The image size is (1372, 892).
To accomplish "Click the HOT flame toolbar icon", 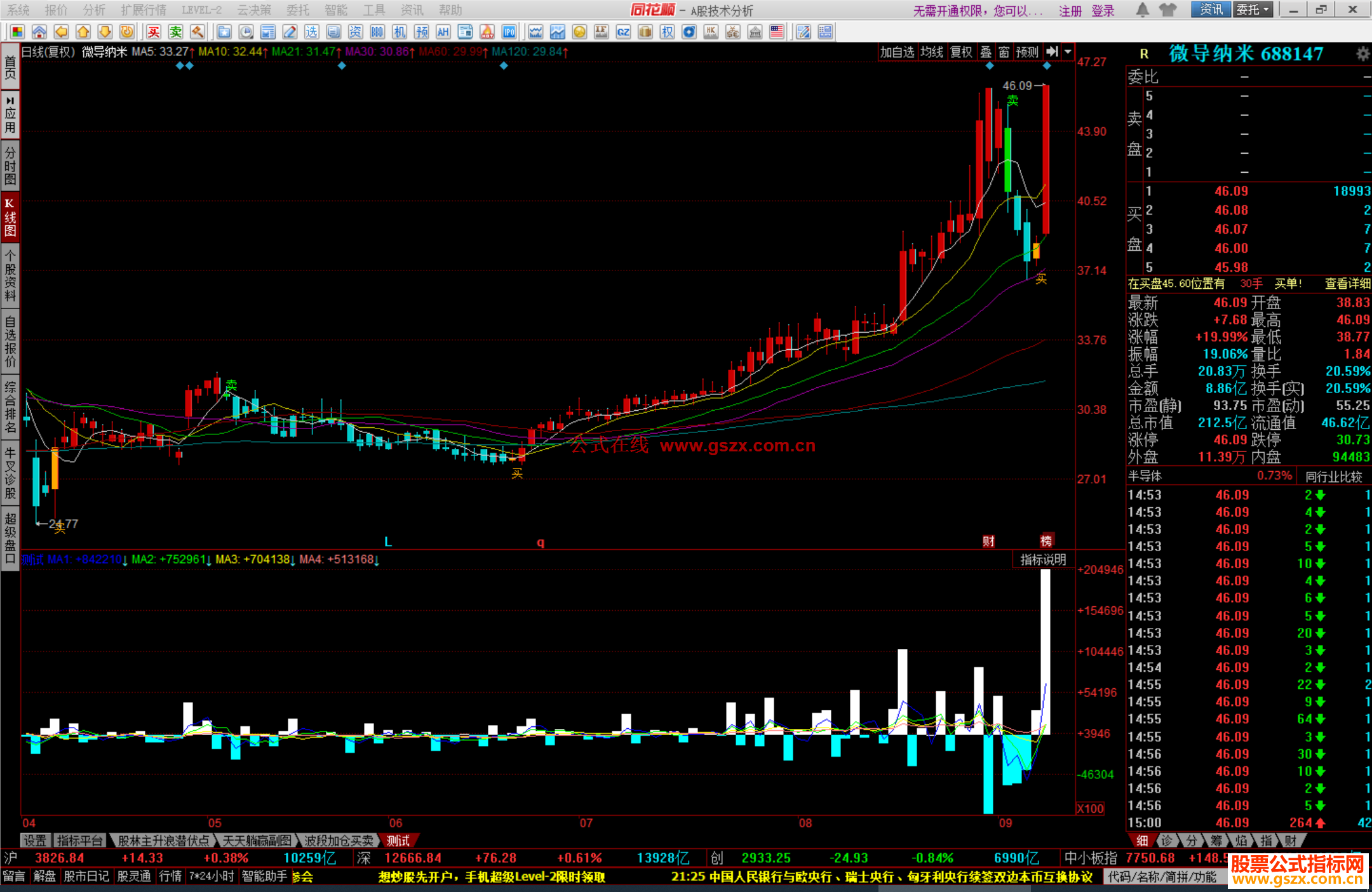I will coord(487,32).
